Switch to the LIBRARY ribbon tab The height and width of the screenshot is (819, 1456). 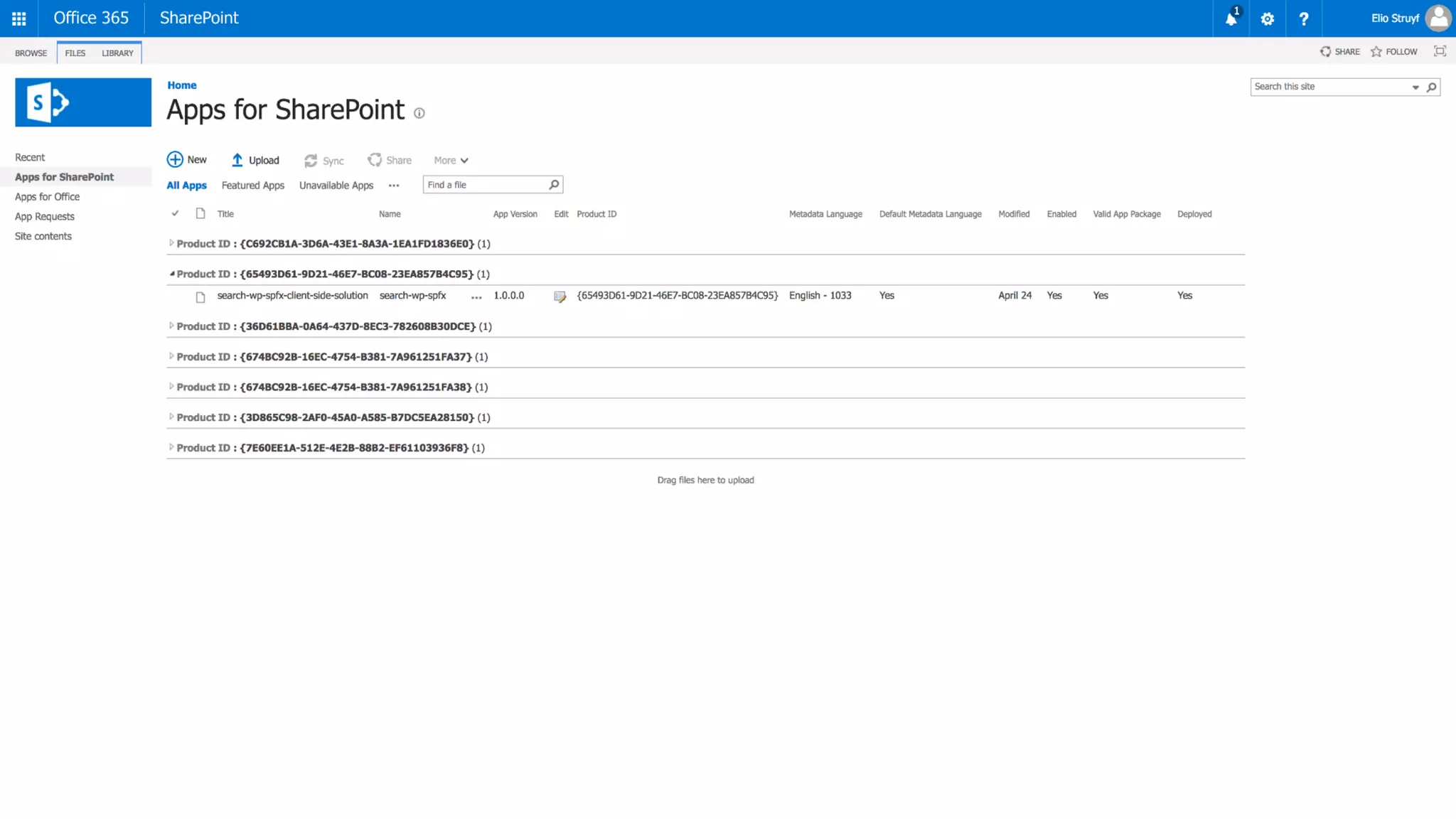117,53
